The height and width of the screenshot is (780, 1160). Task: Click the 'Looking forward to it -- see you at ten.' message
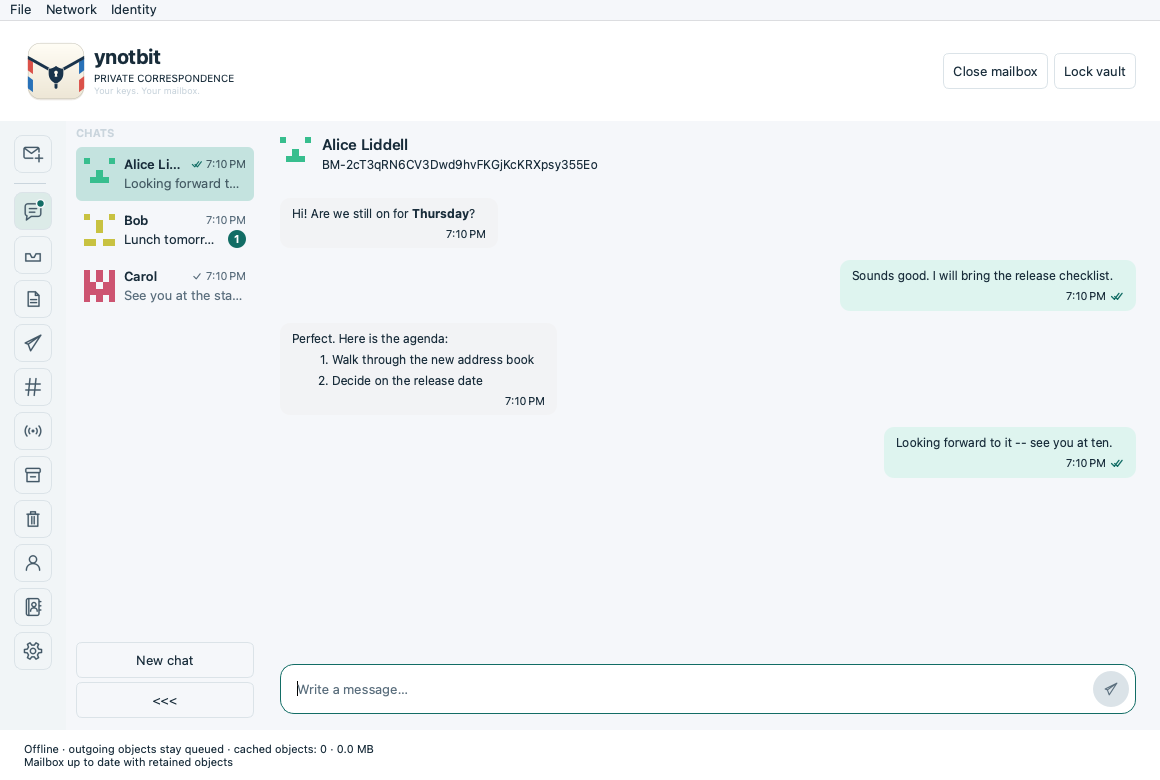[x=1010, y=452]
